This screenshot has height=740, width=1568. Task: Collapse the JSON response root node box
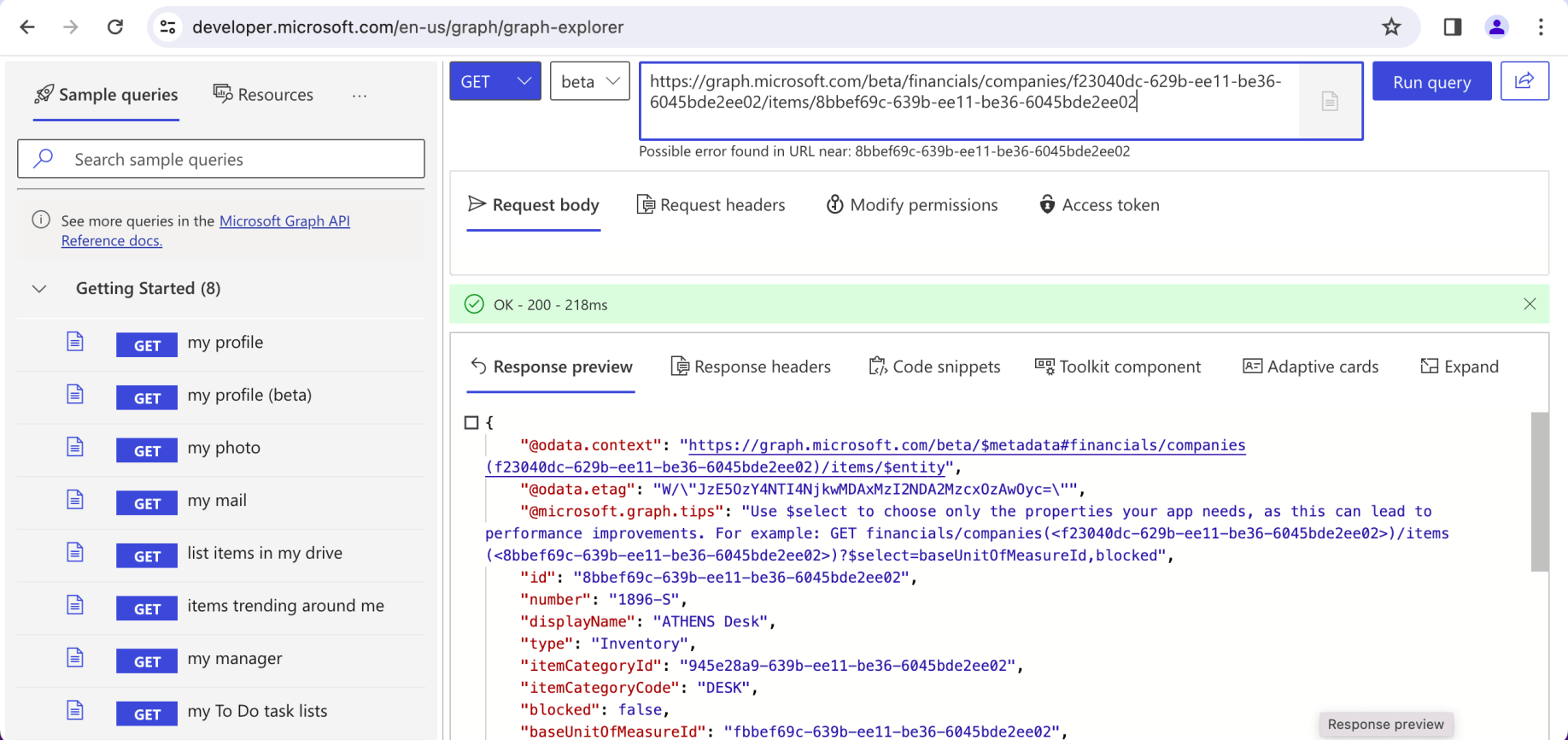point(471,423)
